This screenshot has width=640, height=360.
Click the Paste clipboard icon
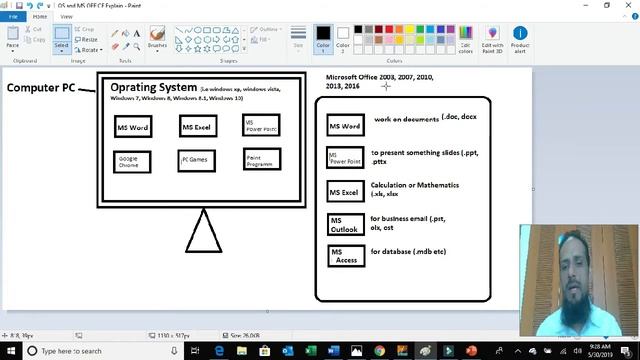pyautogui.click(x=13, y=33)
